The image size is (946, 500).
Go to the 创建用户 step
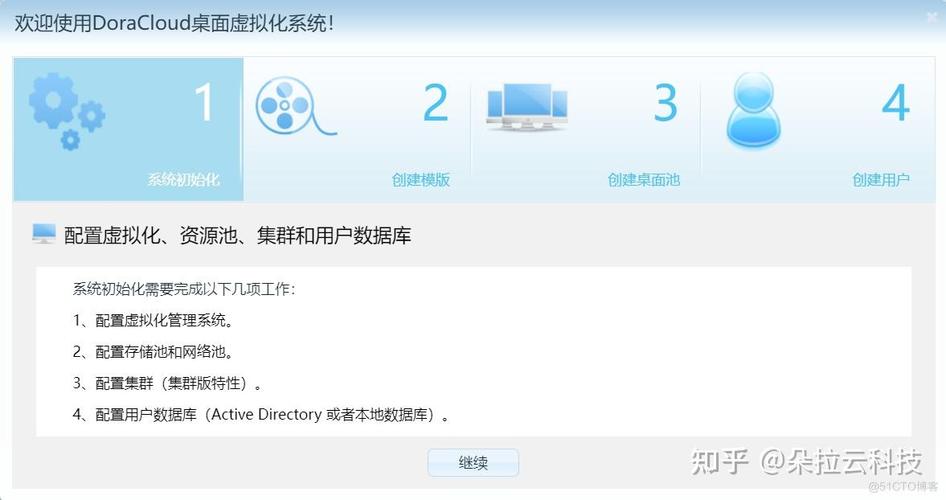point(880,180)
